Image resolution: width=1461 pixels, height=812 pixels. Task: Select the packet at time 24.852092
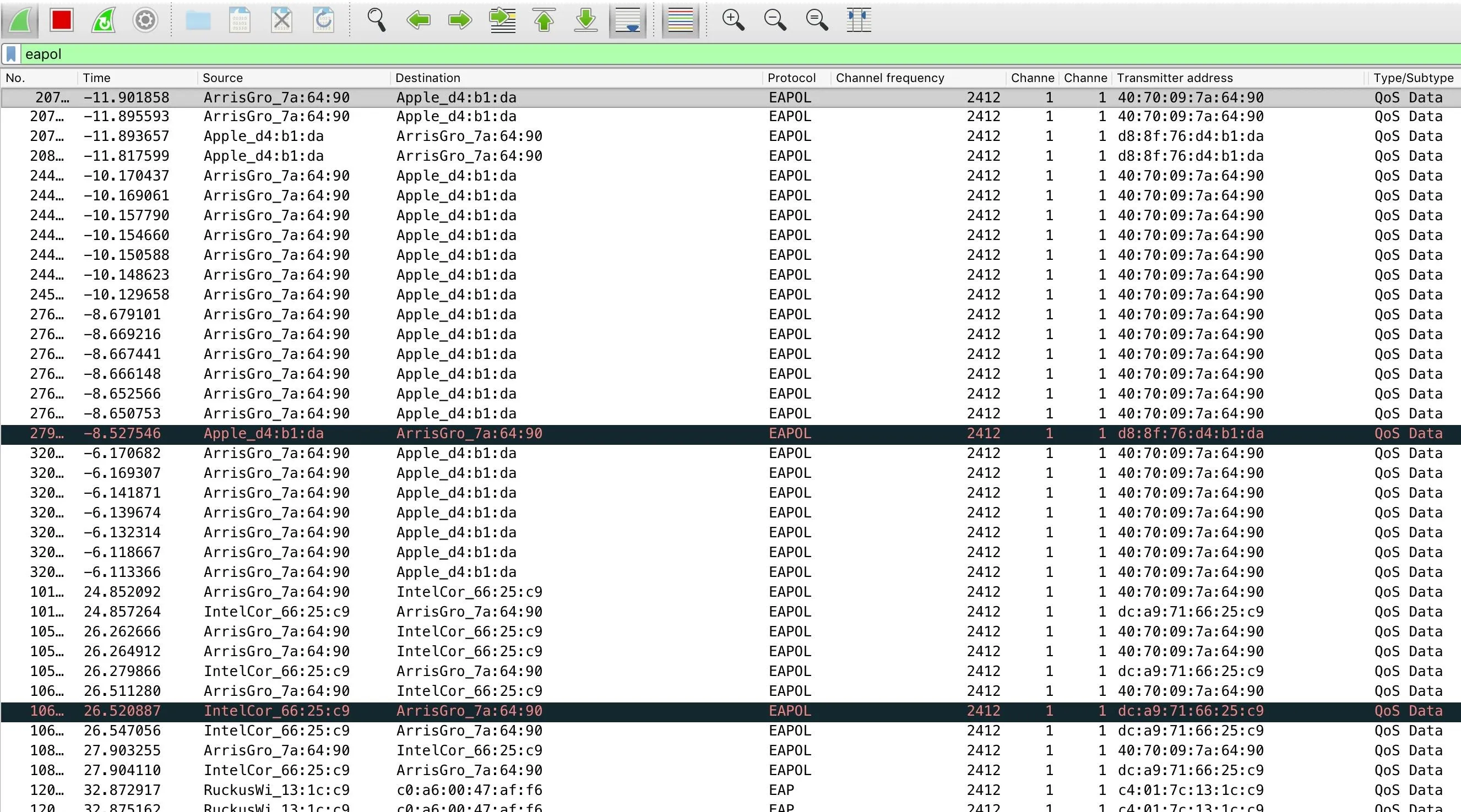pos(730,592)
